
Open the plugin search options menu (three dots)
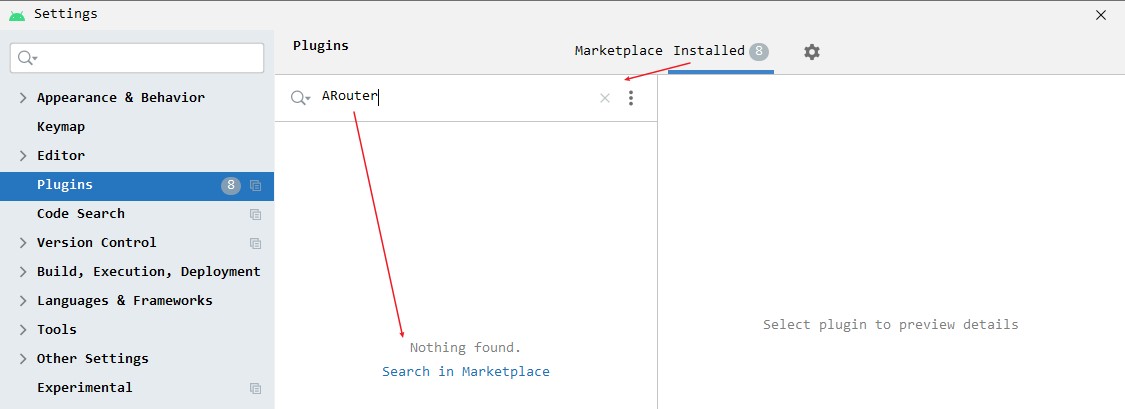[631, 98]
